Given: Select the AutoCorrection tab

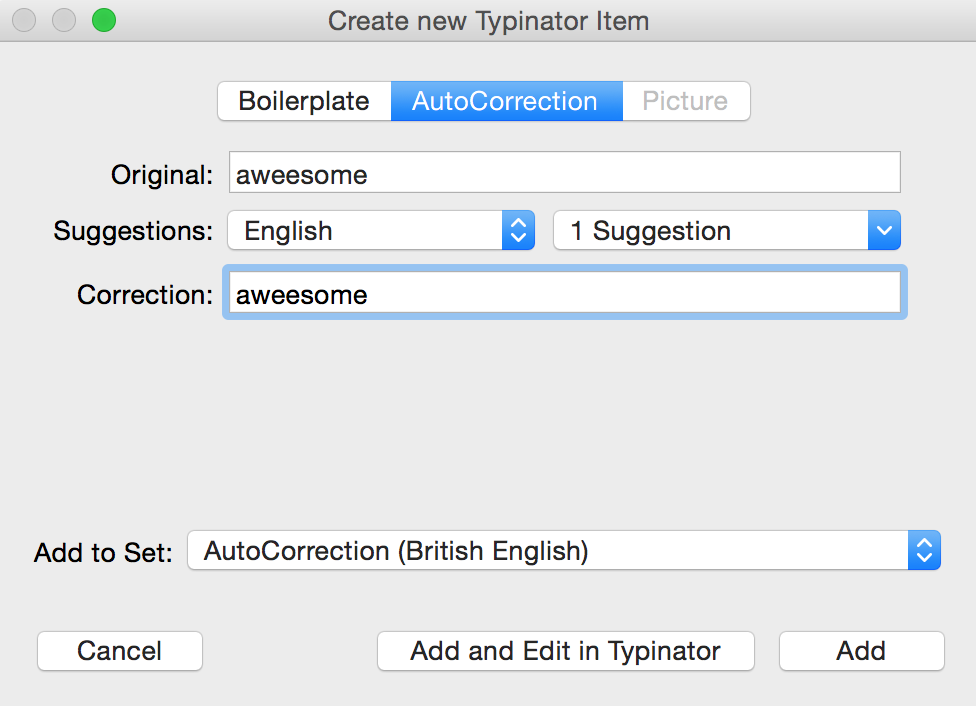Looking at the screenshot, I should [507, 101].
